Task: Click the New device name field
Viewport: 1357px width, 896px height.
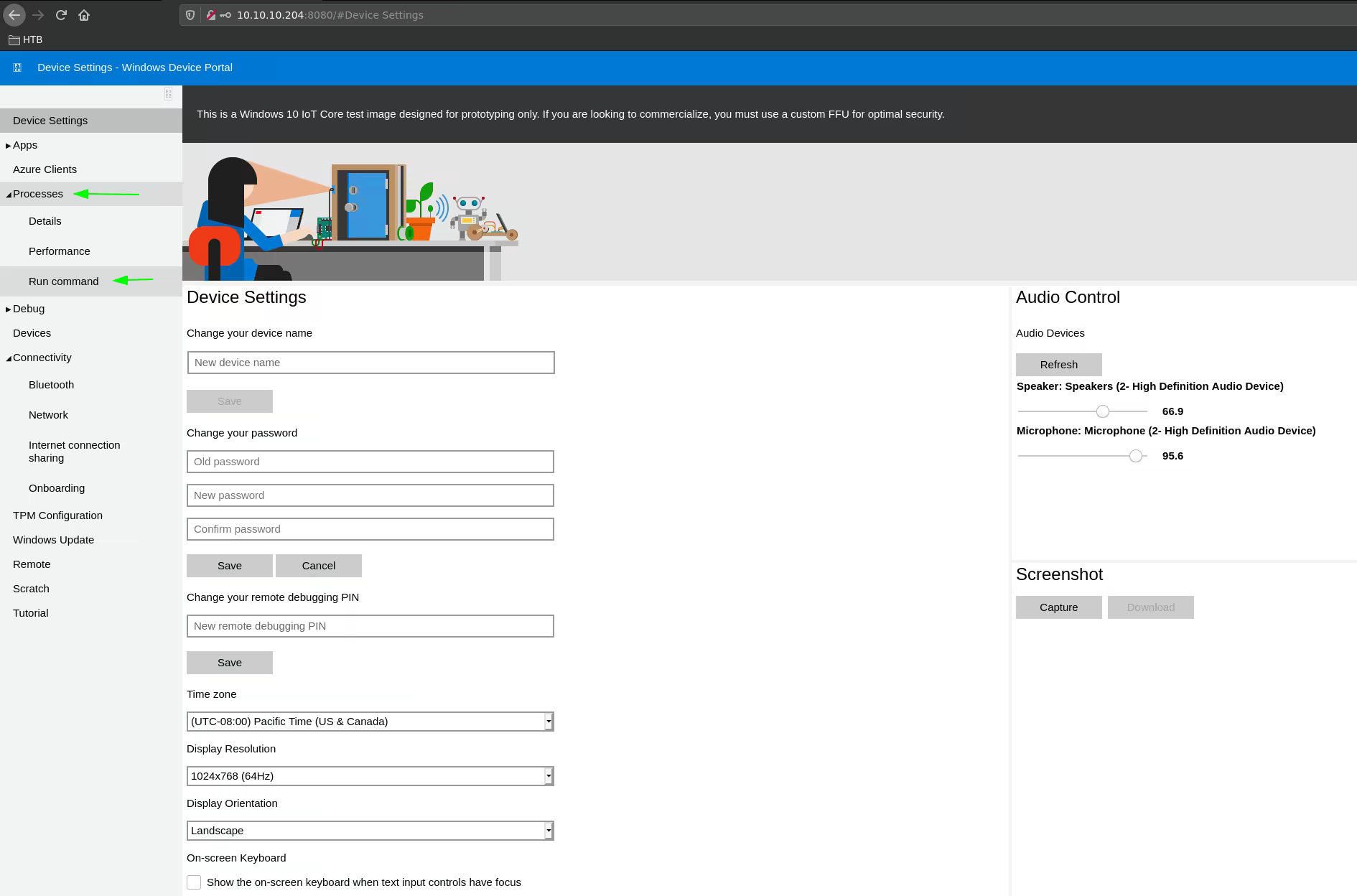Action: pos(370,363)
